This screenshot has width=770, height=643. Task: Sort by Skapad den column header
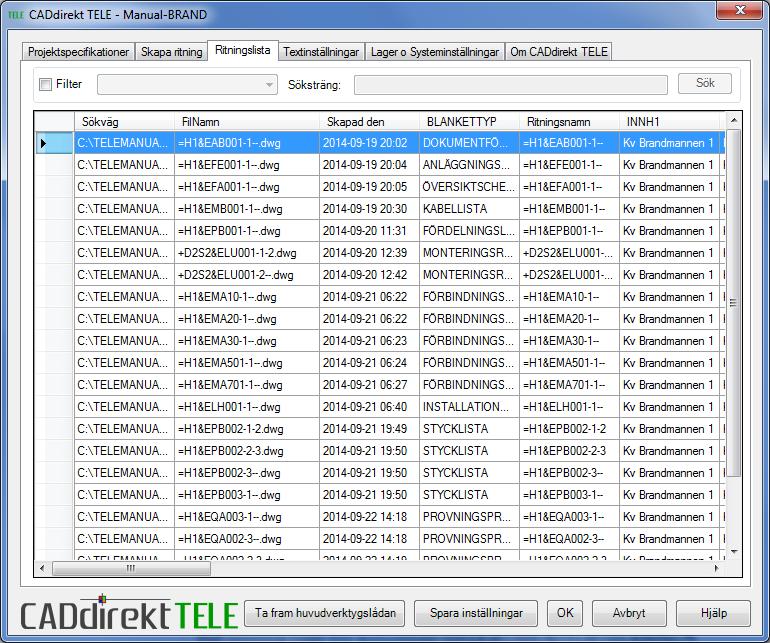pos(369,121)
